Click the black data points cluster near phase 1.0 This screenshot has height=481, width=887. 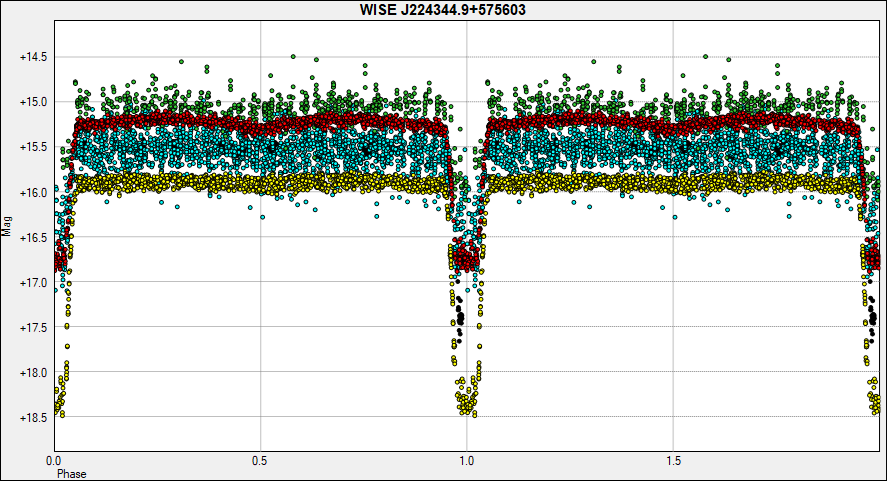click(460, 319)
